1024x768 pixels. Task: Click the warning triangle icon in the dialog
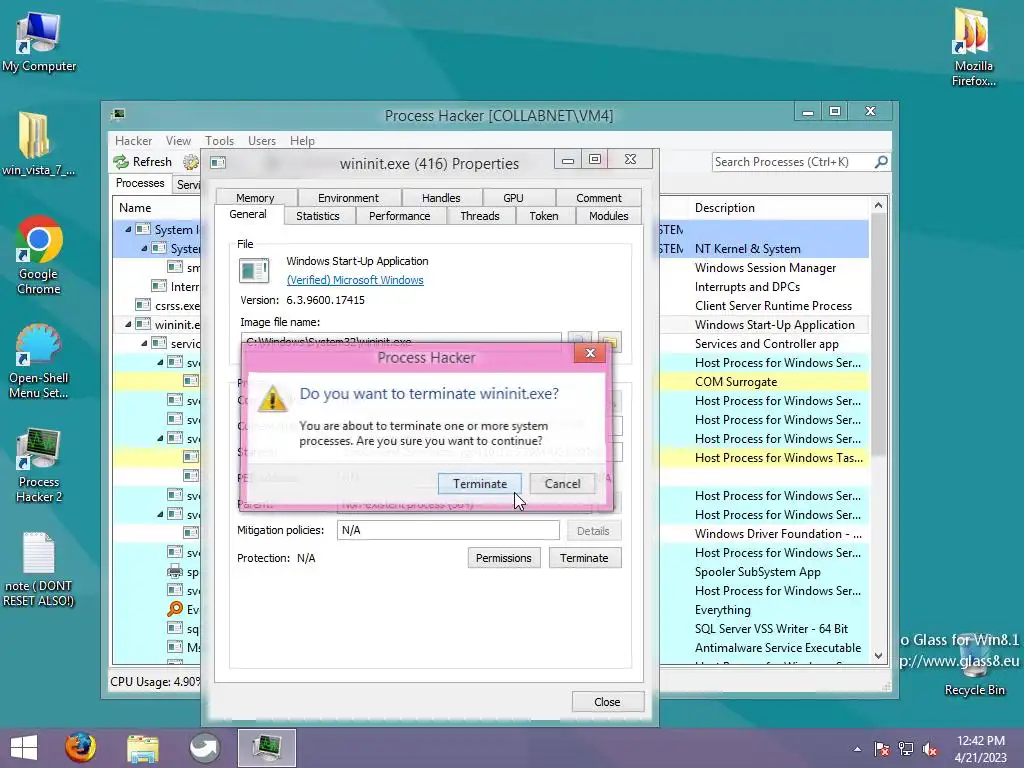[x=272, y=398]
